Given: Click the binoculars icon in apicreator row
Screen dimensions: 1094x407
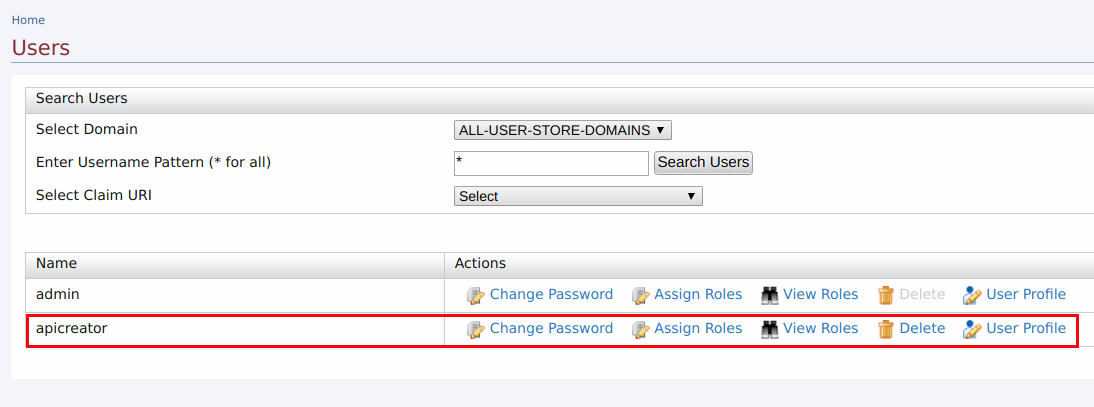Looking at the screenshot, I should pyautogui.click(x=770, y=329).
